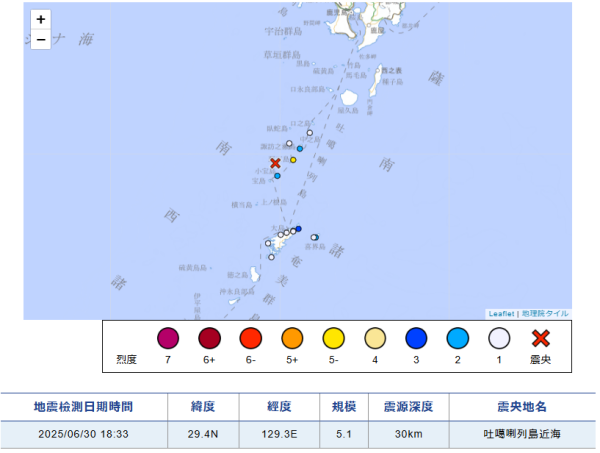Click the 緯度 column header

[203, 407]
